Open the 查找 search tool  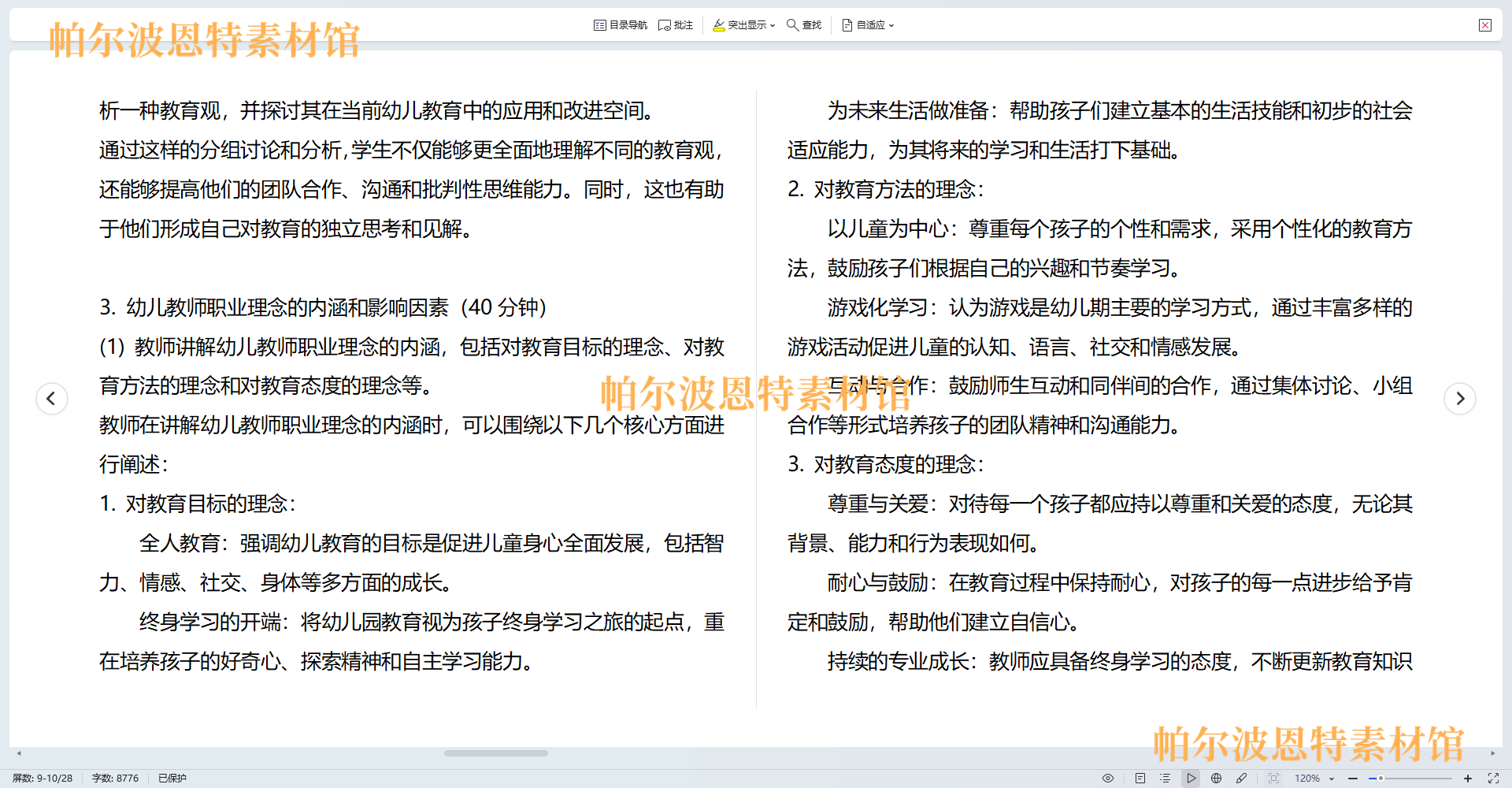coord(804,25)
